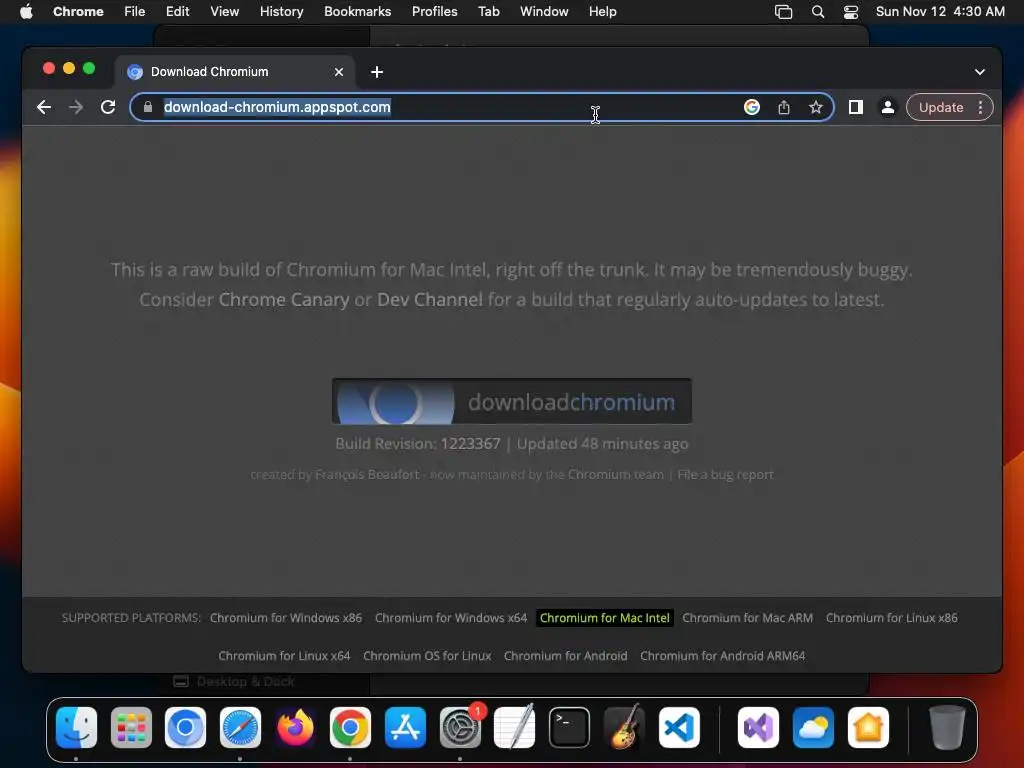Open the Chrome profile icon
This screenshot has width=1024, height=768.
point(888,107)
